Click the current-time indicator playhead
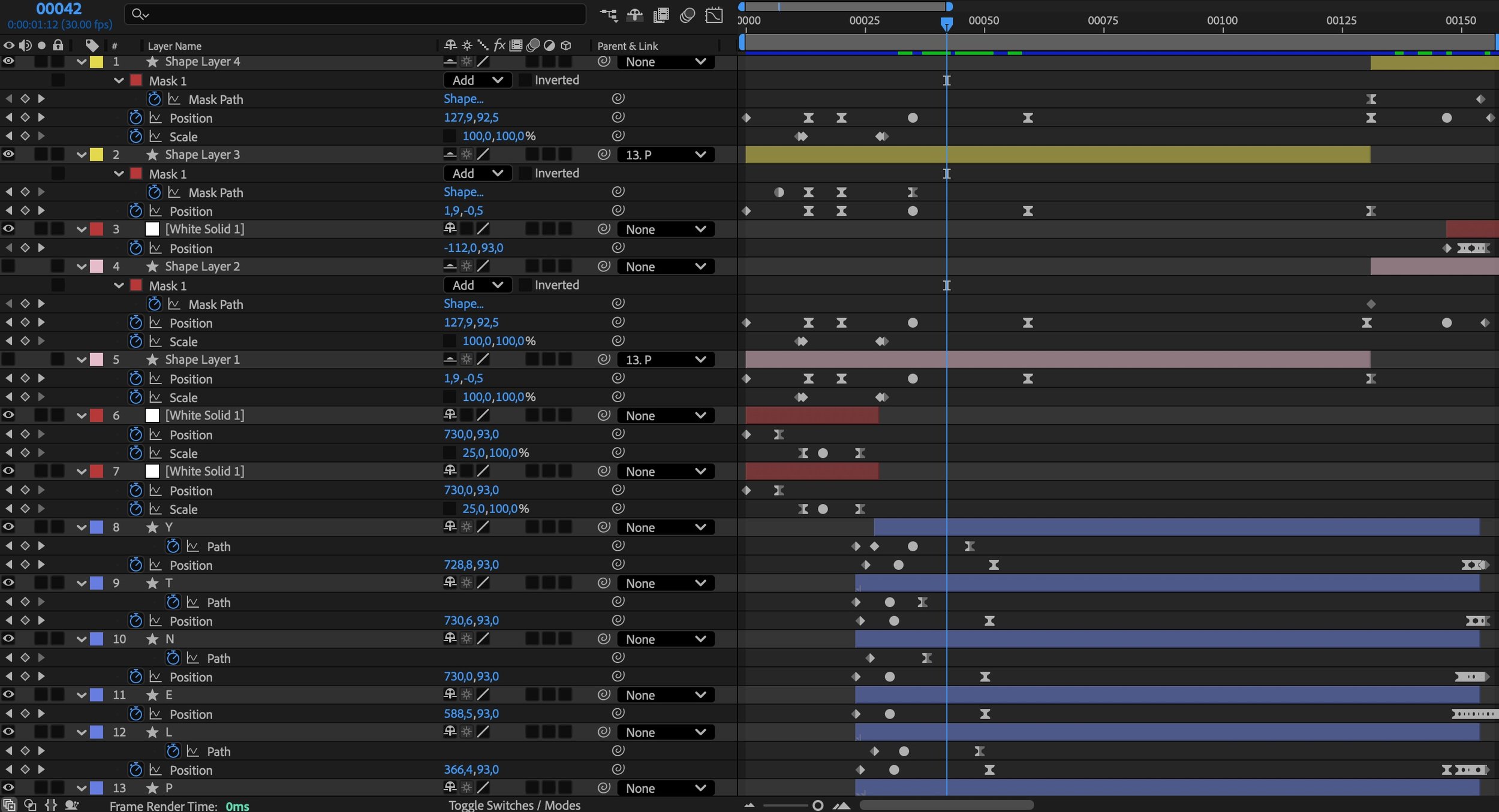This screenshot has height=812, width=1499. [947, 23]
